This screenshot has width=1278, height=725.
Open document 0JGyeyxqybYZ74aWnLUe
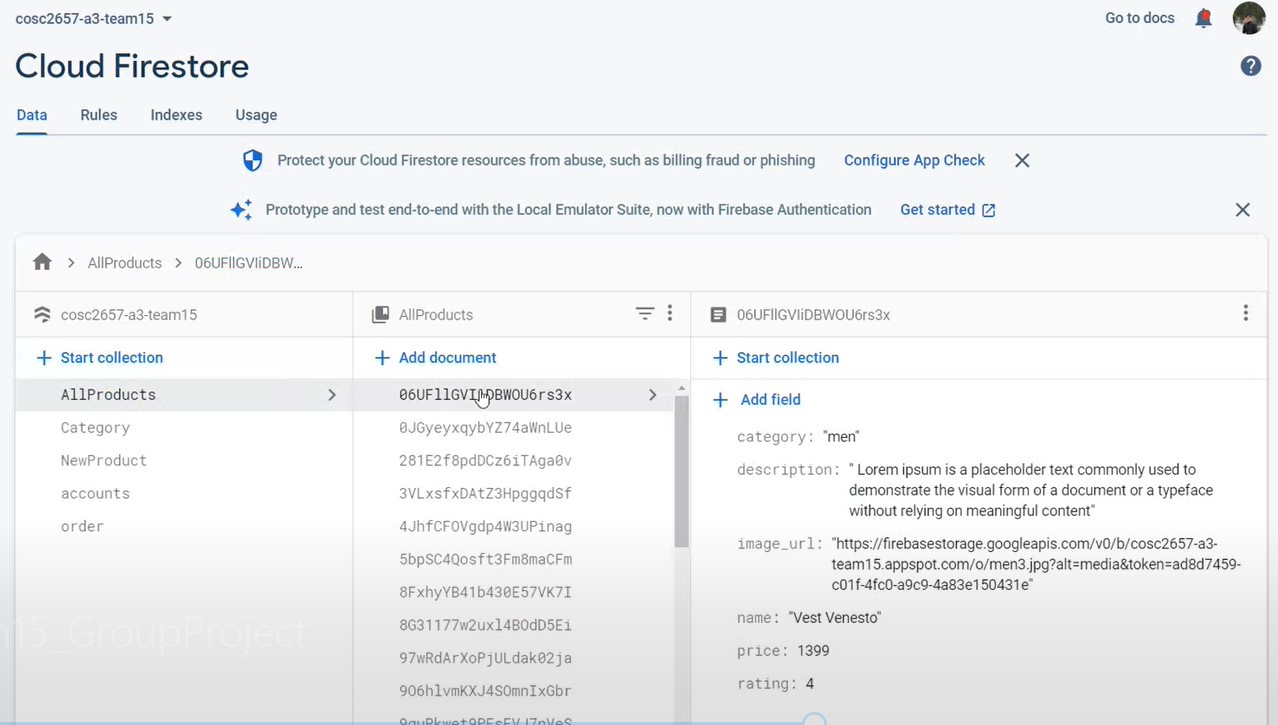click(485, 428)
